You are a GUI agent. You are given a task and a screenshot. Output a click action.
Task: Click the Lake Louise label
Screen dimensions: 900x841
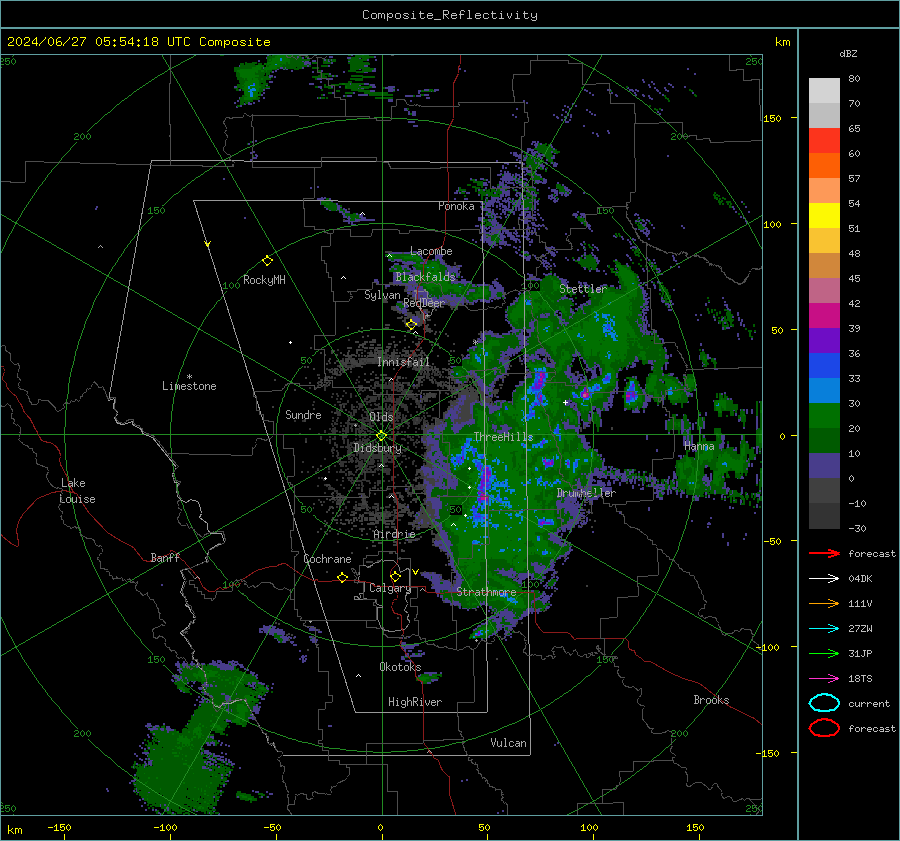click(78, 491)
